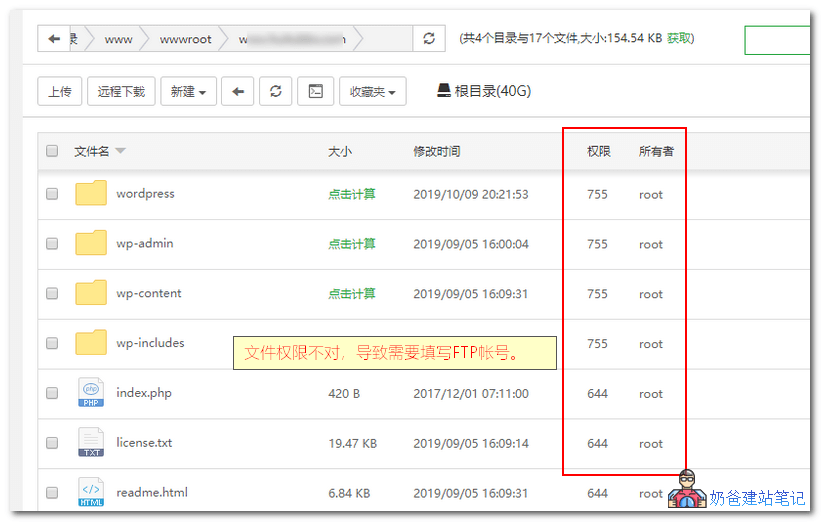Click the 获取 size link
This screenshot has height=522, width=821.
(x=679, y=39)
